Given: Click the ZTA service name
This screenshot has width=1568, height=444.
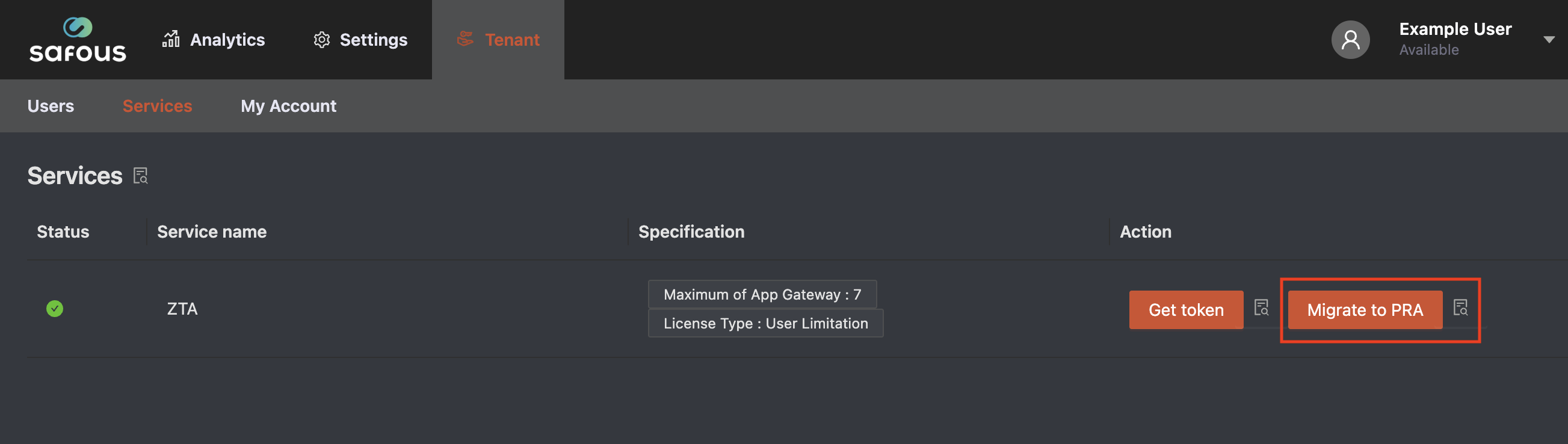Looking at the screenshot, I should pos(182,309).
